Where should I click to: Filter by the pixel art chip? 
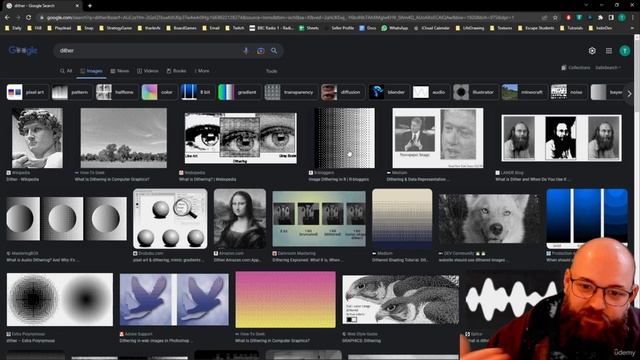27,92
